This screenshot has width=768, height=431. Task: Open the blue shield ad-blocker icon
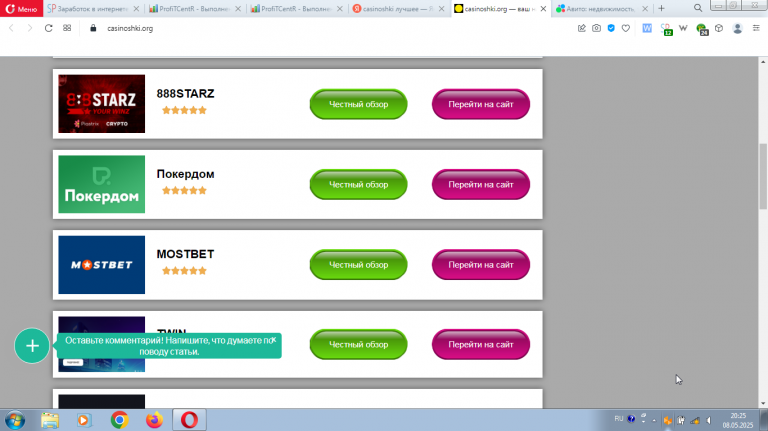pyautogui.click(x=611, y=28)
